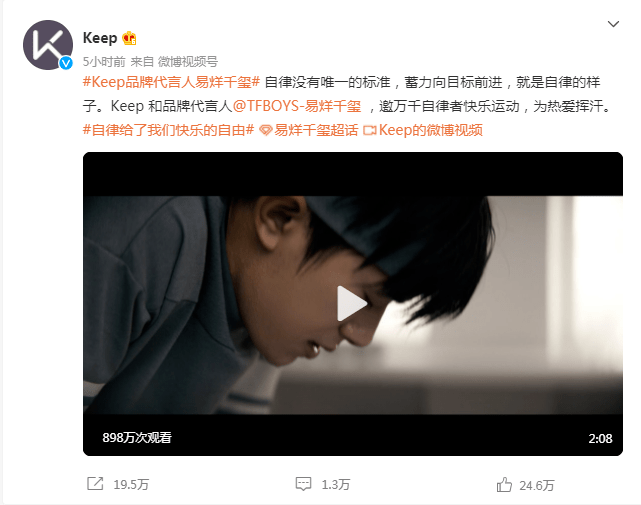Screen dimensions: 641x505
Task: Open 易烊千玺超话 super topic link
Action: click(x=316, y=130)
